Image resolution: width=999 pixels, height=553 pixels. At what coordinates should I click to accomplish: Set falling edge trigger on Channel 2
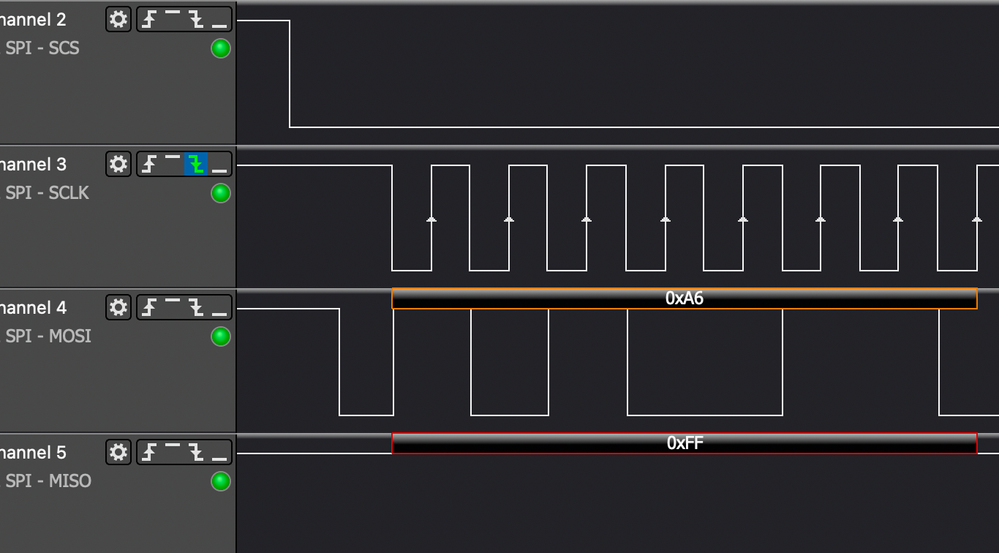[x=196, y=20]
